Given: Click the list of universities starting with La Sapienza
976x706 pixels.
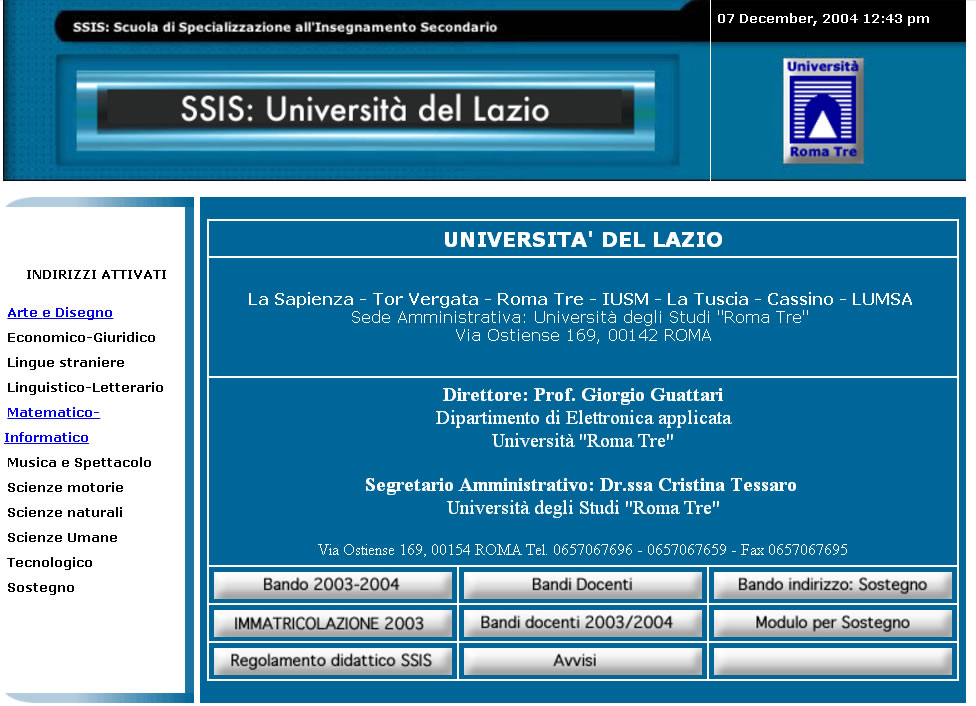Looking at the screenshot, I should point(580,299).
